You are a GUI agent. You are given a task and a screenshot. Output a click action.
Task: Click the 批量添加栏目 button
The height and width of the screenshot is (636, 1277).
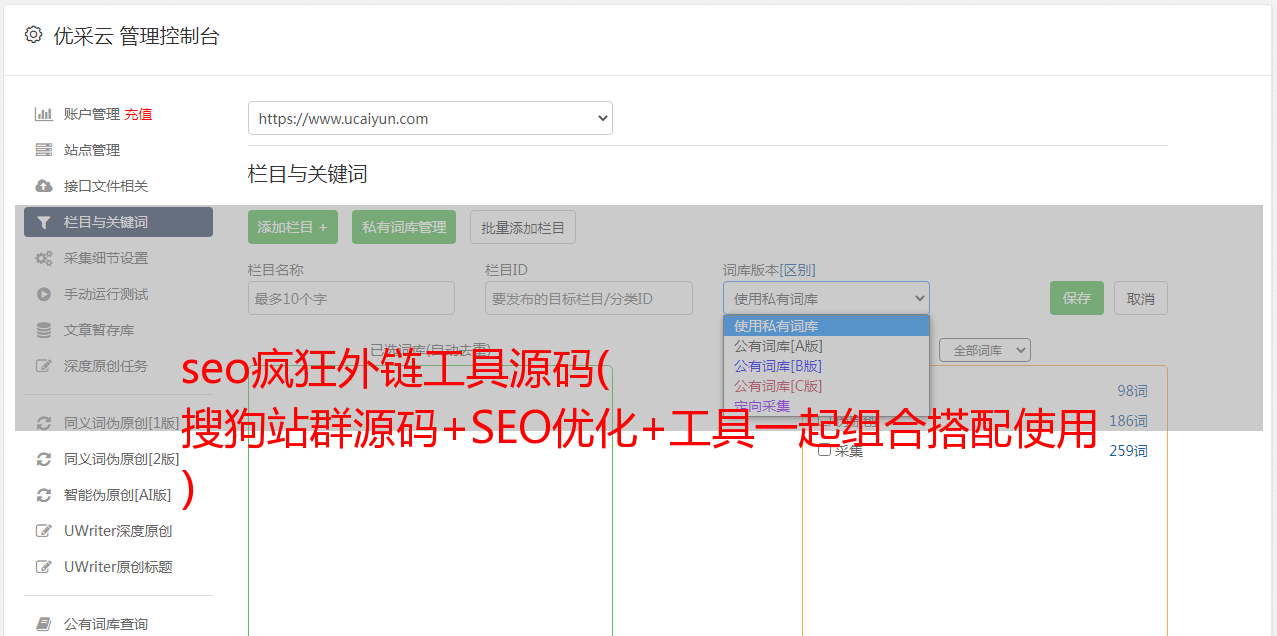523,227
